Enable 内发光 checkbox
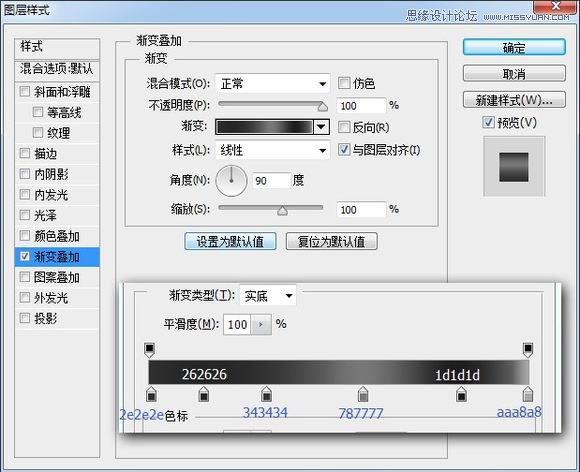 click(x=25, y=194)
